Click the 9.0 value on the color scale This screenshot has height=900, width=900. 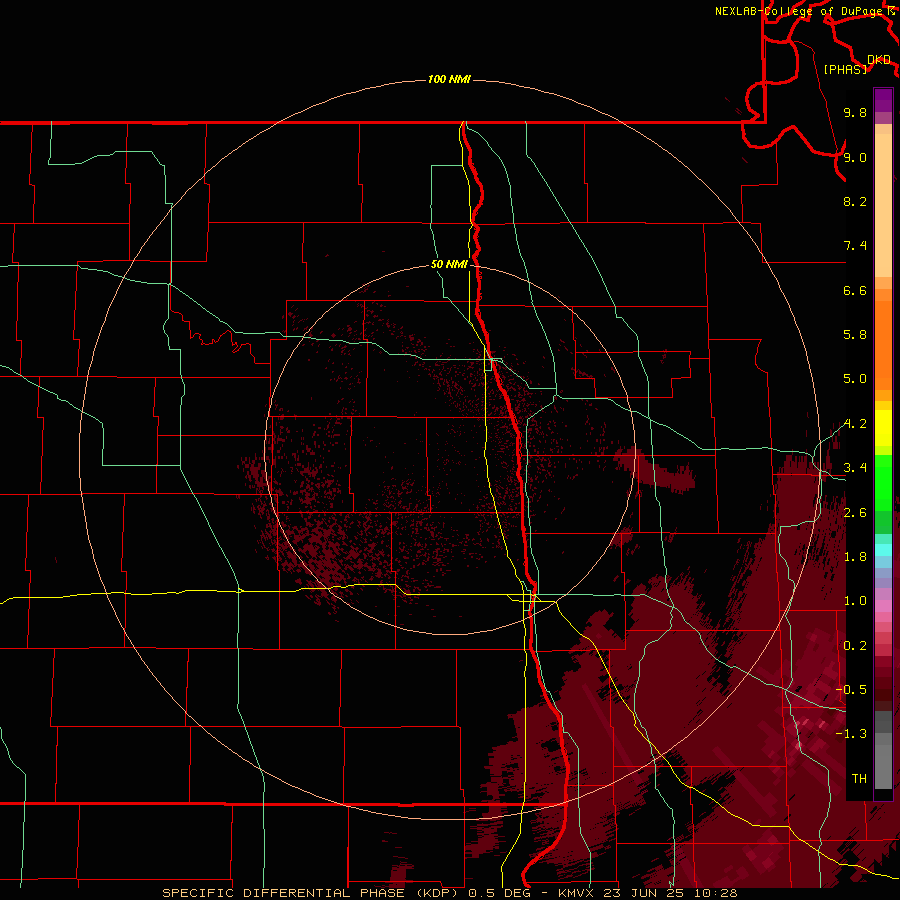point(855,157)
